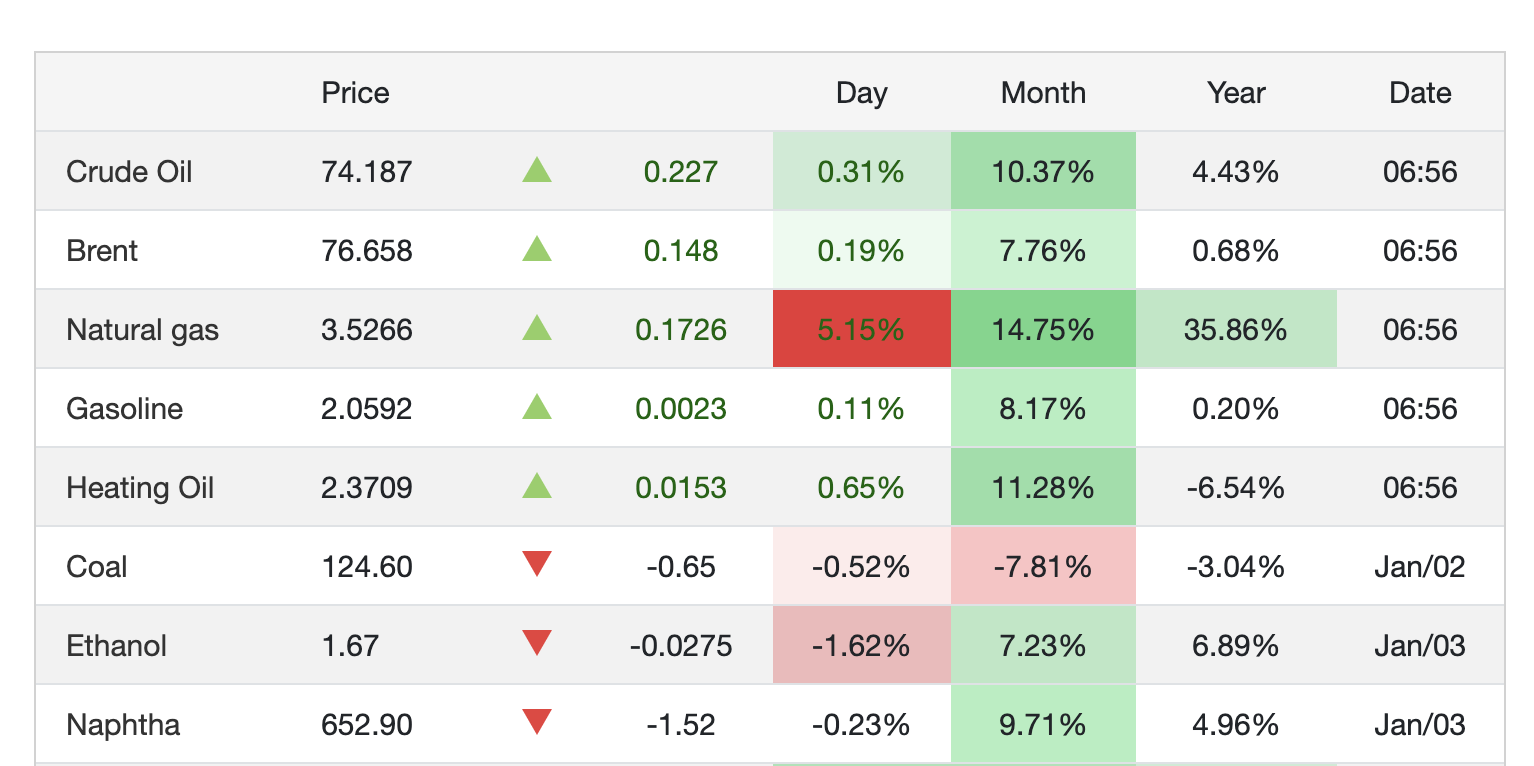1534x766 pixels.
Task: Click the red down arrow in Naphtha row
Action: pyautogui.click(x=537, y=723)
